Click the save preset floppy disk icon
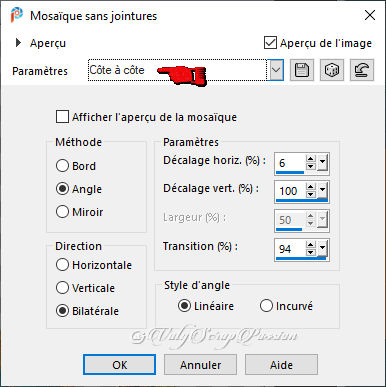 coord(302,70)
